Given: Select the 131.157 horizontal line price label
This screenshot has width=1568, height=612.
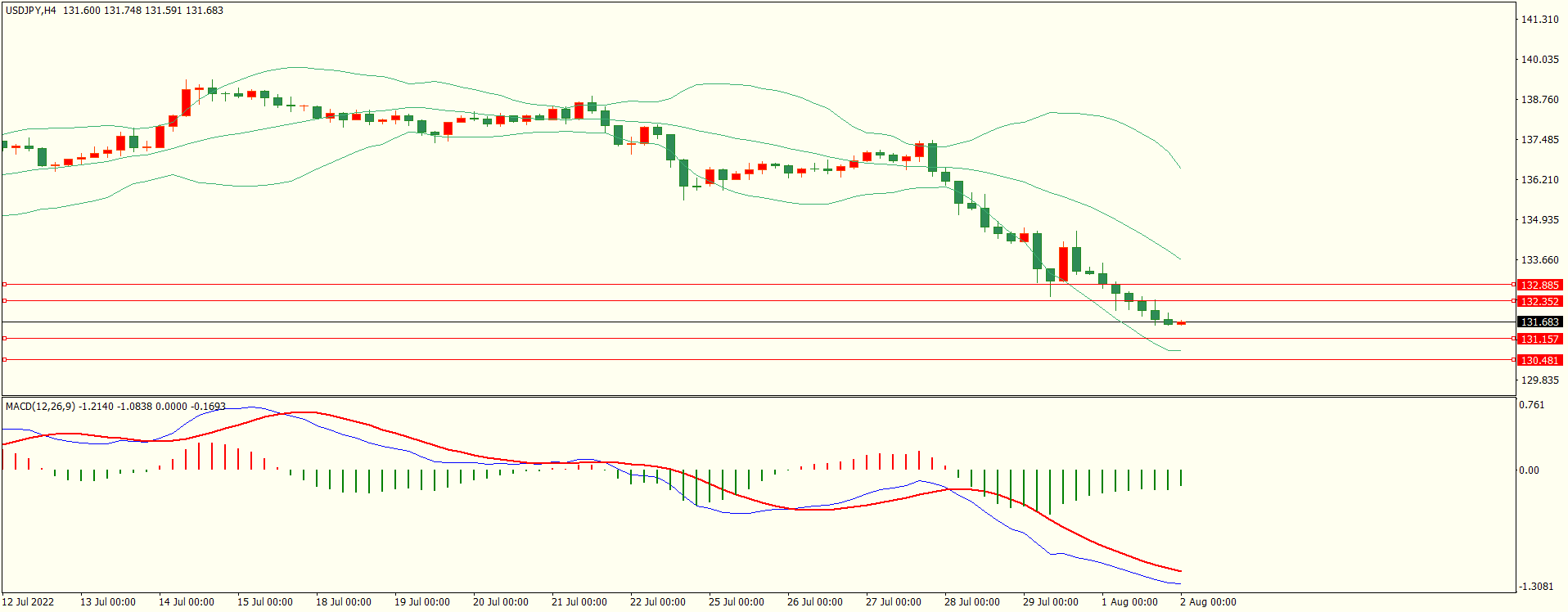Looking at the screenshot, I should (x=1539, y=340).
